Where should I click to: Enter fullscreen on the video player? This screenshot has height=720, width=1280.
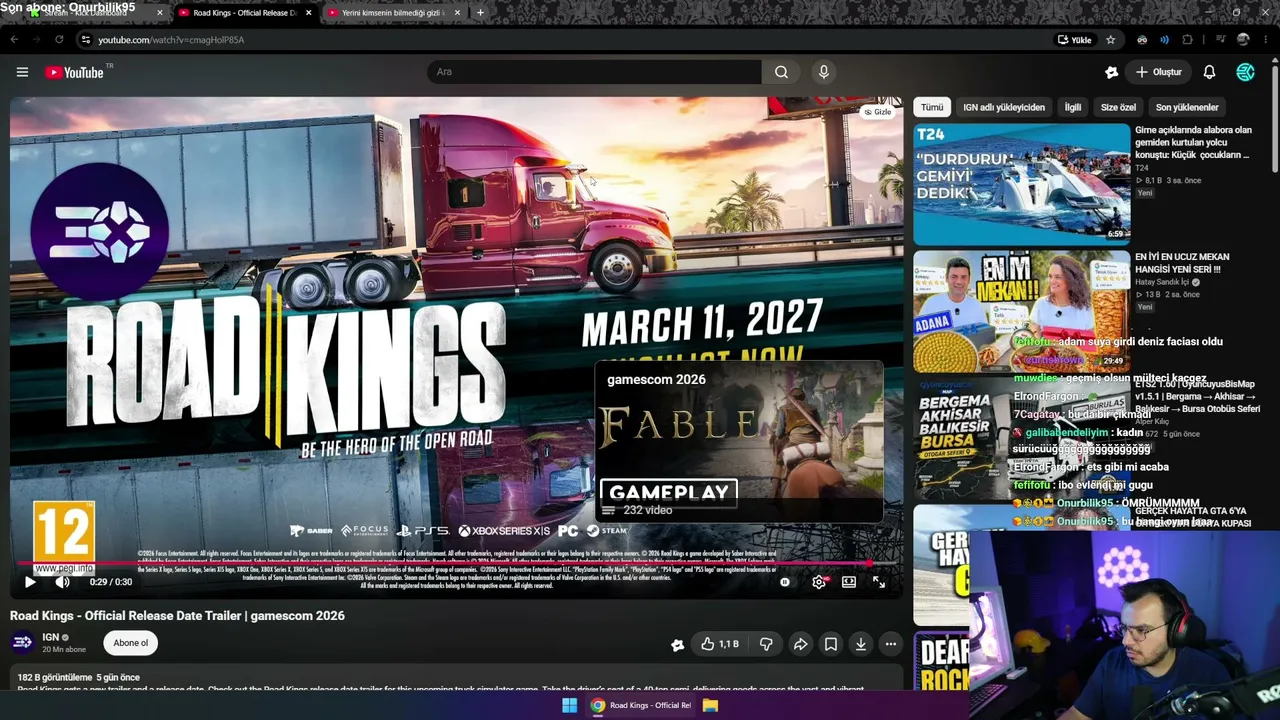(879, 582)
